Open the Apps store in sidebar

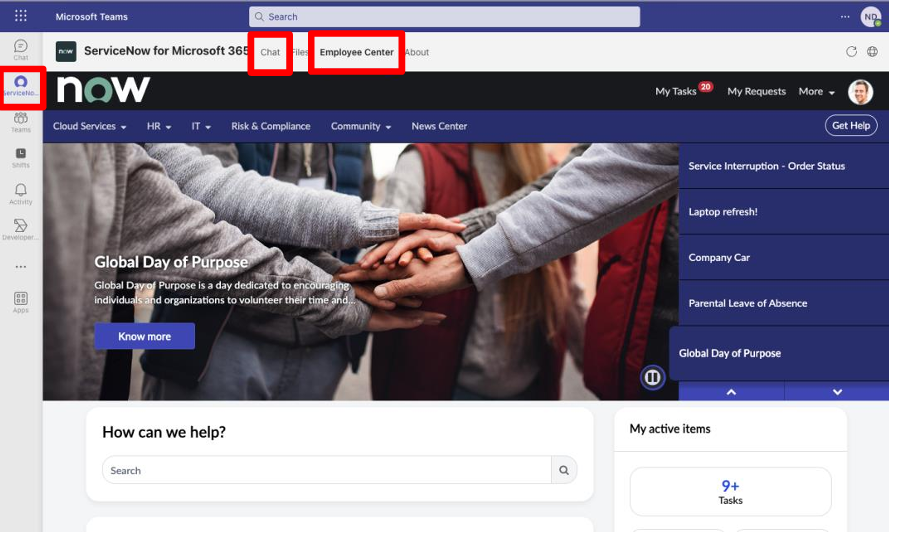pos(21,303)
